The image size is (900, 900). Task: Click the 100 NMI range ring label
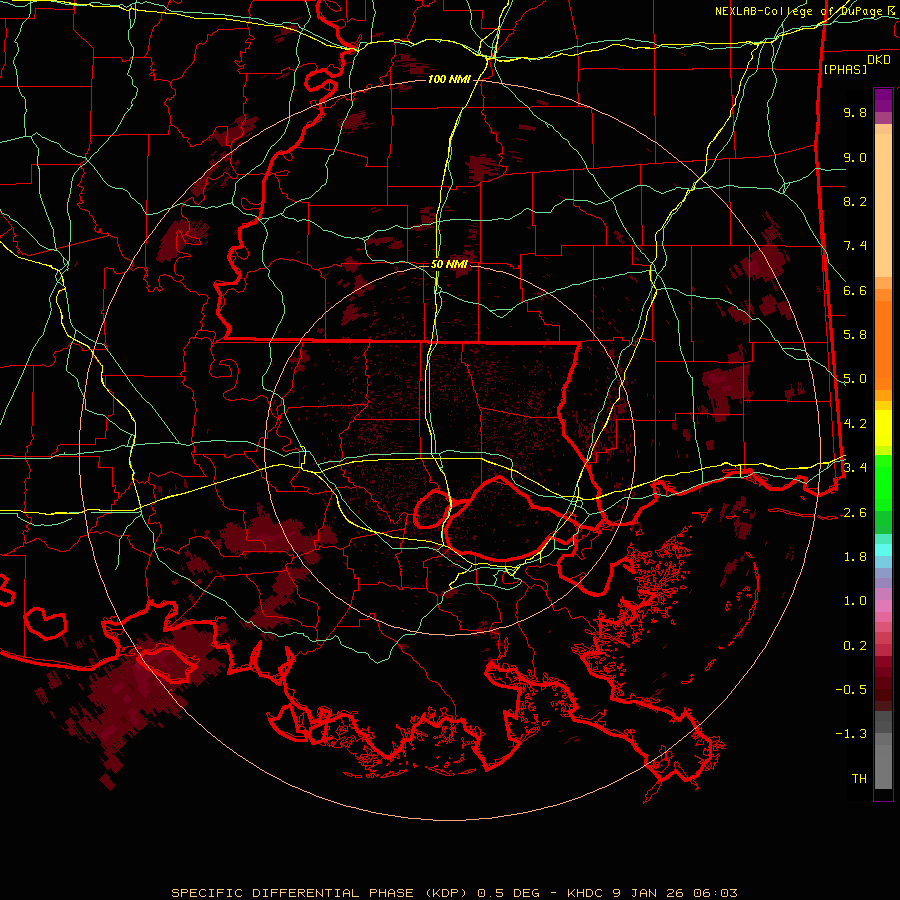click(449, 79)
